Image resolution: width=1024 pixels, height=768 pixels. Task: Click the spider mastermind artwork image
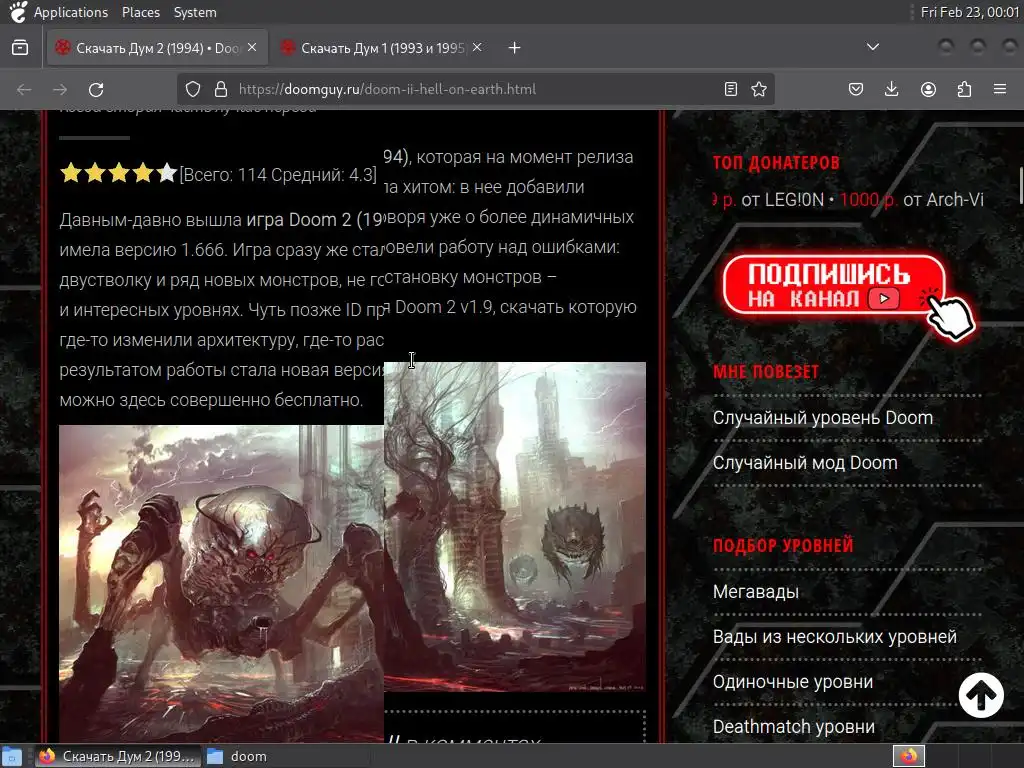[221, 583]
